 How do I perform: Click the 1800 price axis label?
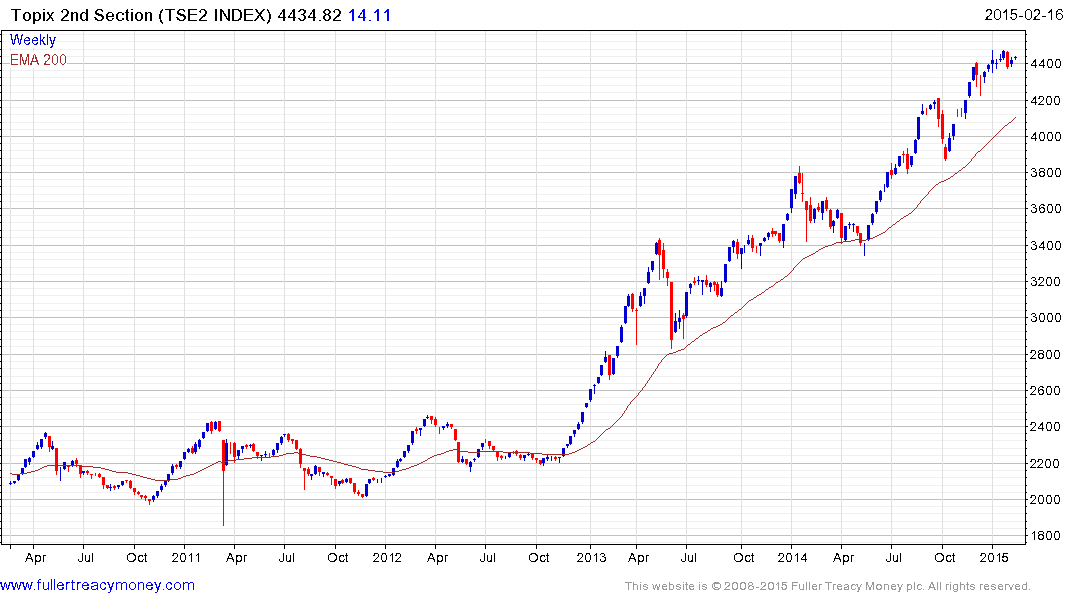tap(1046, 536)
